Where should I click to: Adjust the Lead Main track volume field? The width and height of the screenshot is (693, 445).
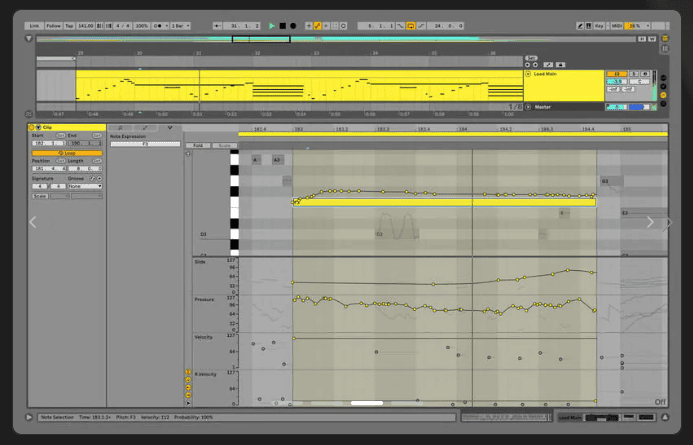coord(617,82)
